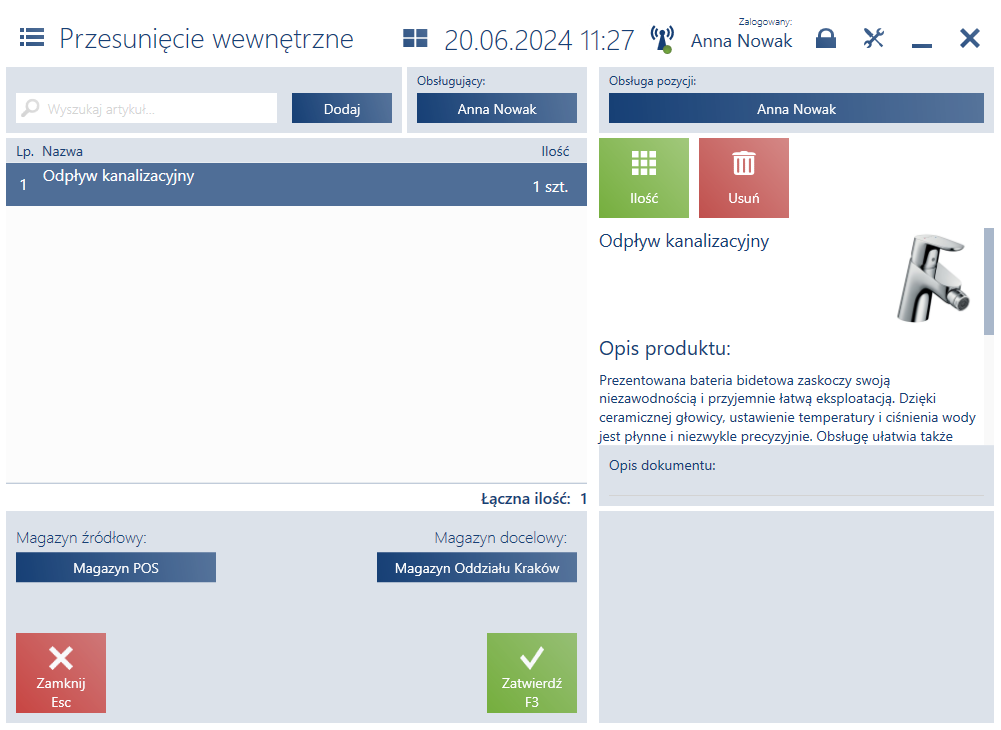Click Odpływ kanalizacyjny title in details panel
This screenshot has width=1001, height=730.
pos(684,241)
